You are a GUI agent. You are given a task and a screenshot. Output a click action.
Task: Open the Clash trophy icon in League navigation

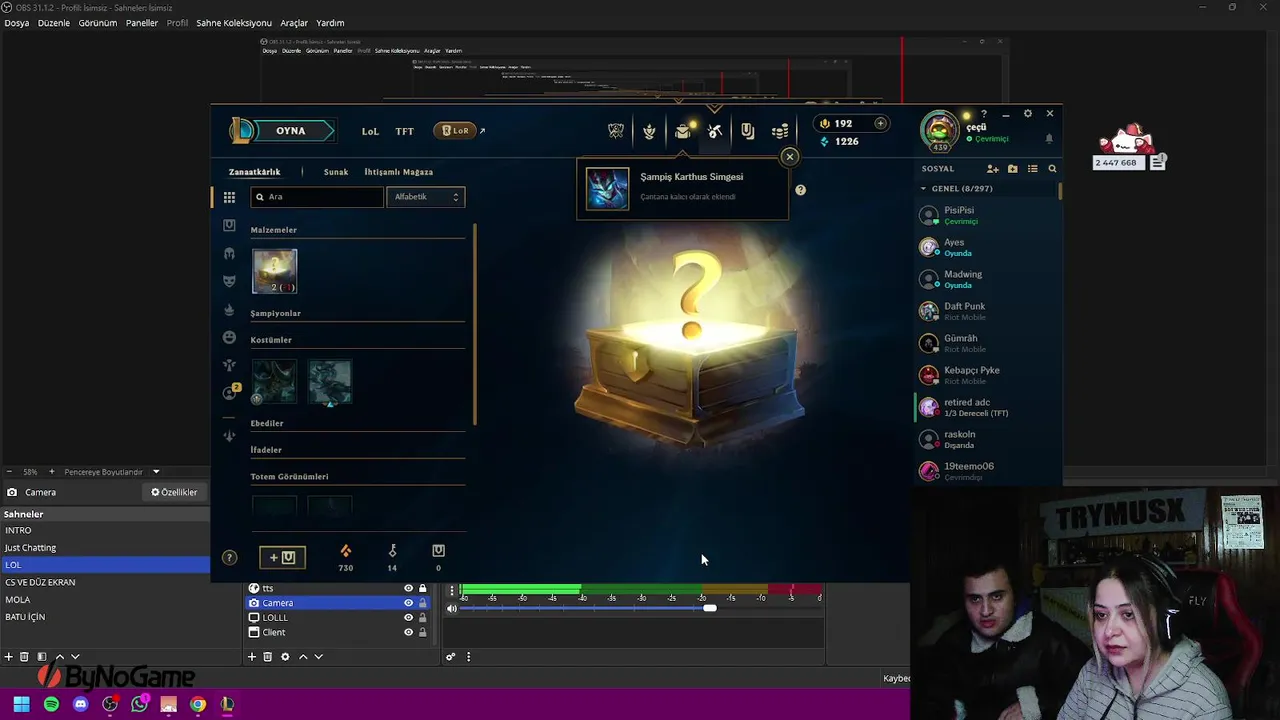[x=616, y=131]
